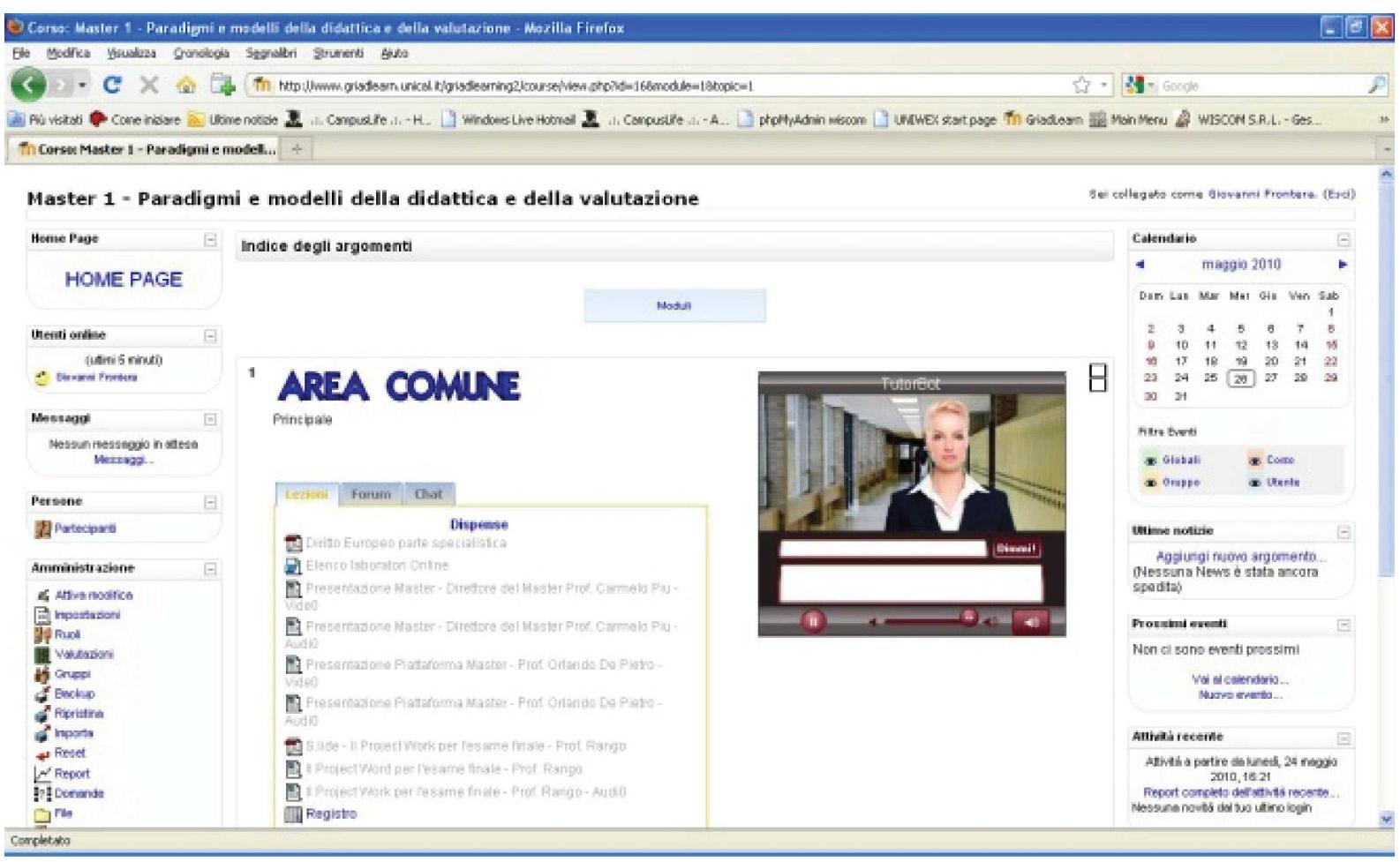Open Backup in the Amministrazione block

(74, 693)
